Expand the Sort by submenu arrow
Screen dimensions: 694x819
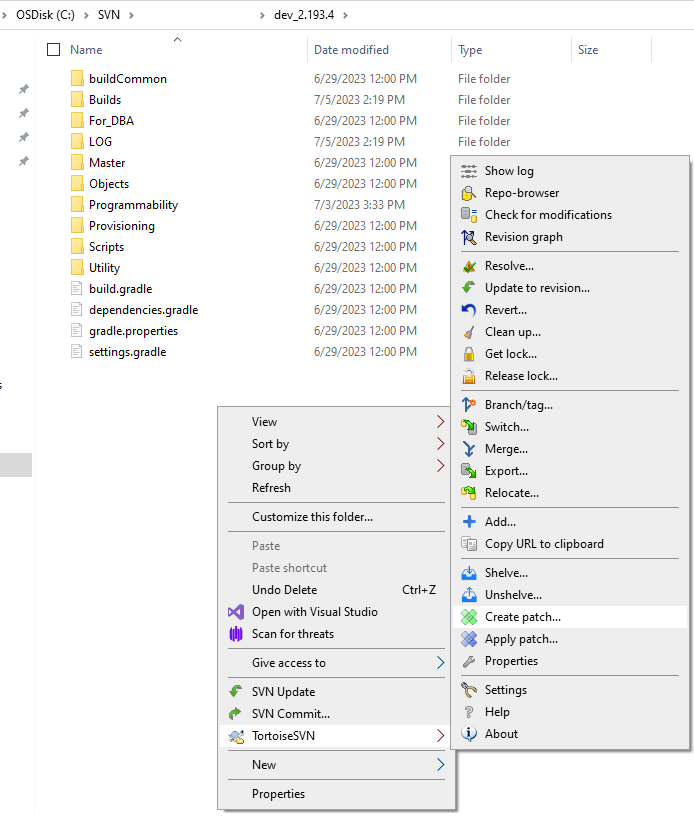pyautogui.click(x=441, y=444)
